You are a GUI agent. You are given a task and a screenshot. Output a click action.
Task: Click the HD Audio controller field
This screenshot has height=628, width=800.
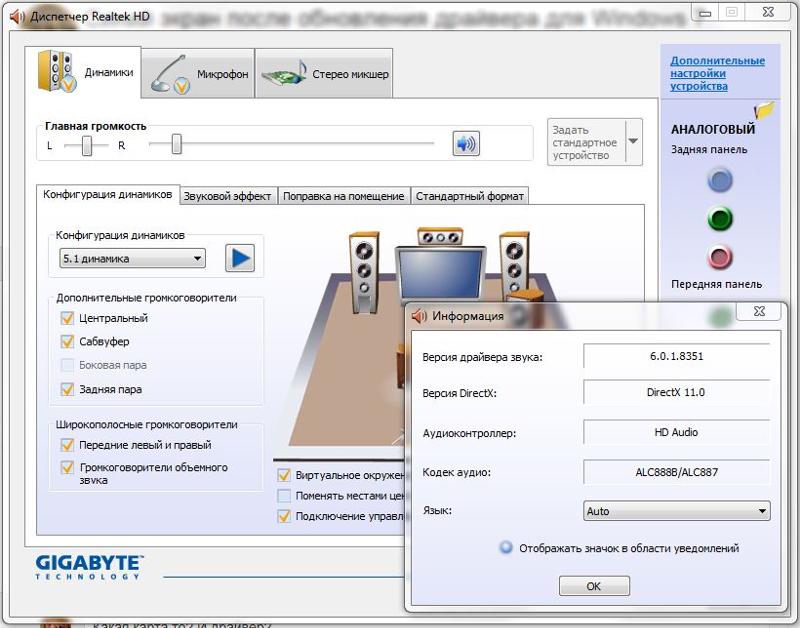(x=677, y=432)
